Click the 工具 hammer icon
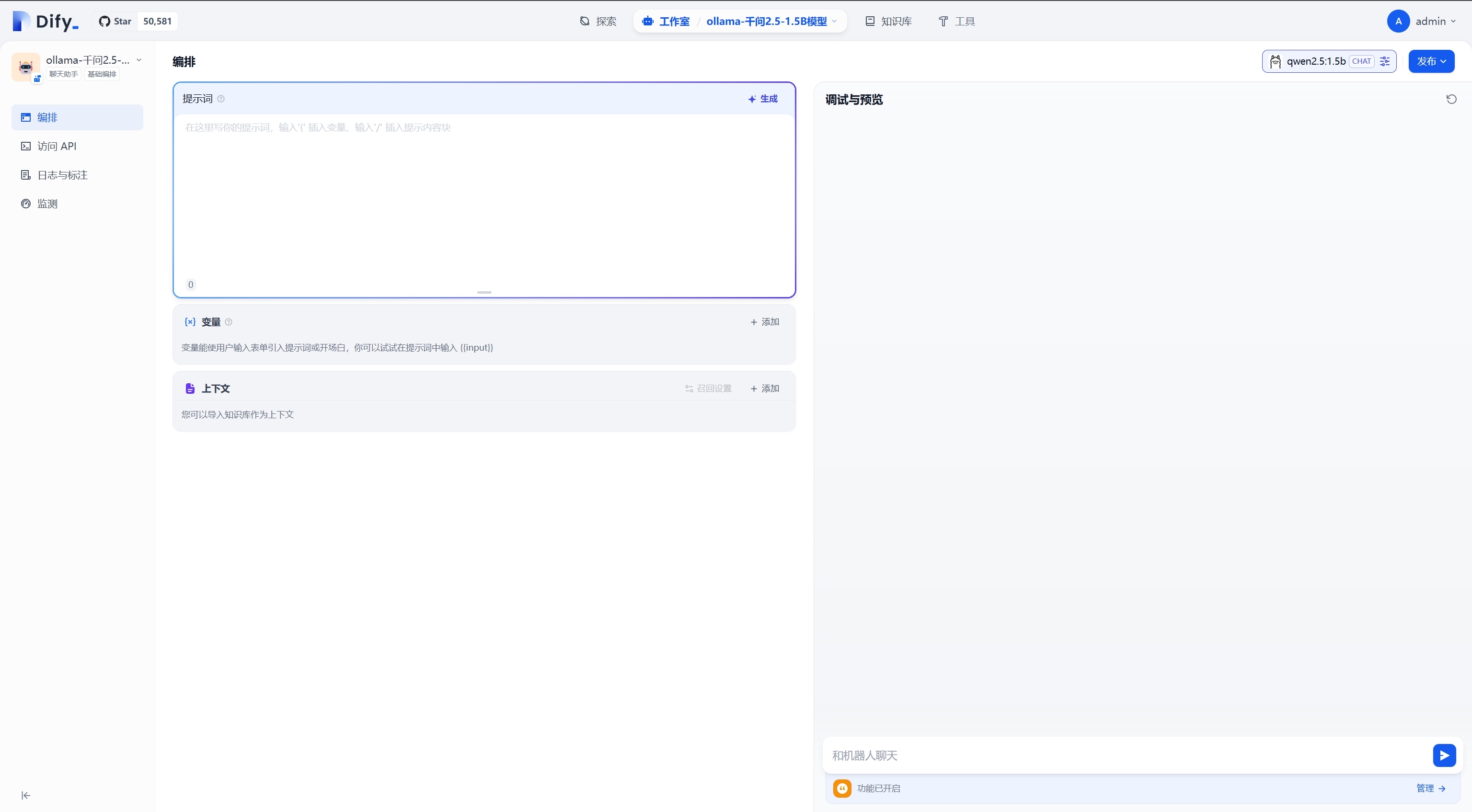Image resolution: width=1472 pixels, height=812 pixels. 943,21
